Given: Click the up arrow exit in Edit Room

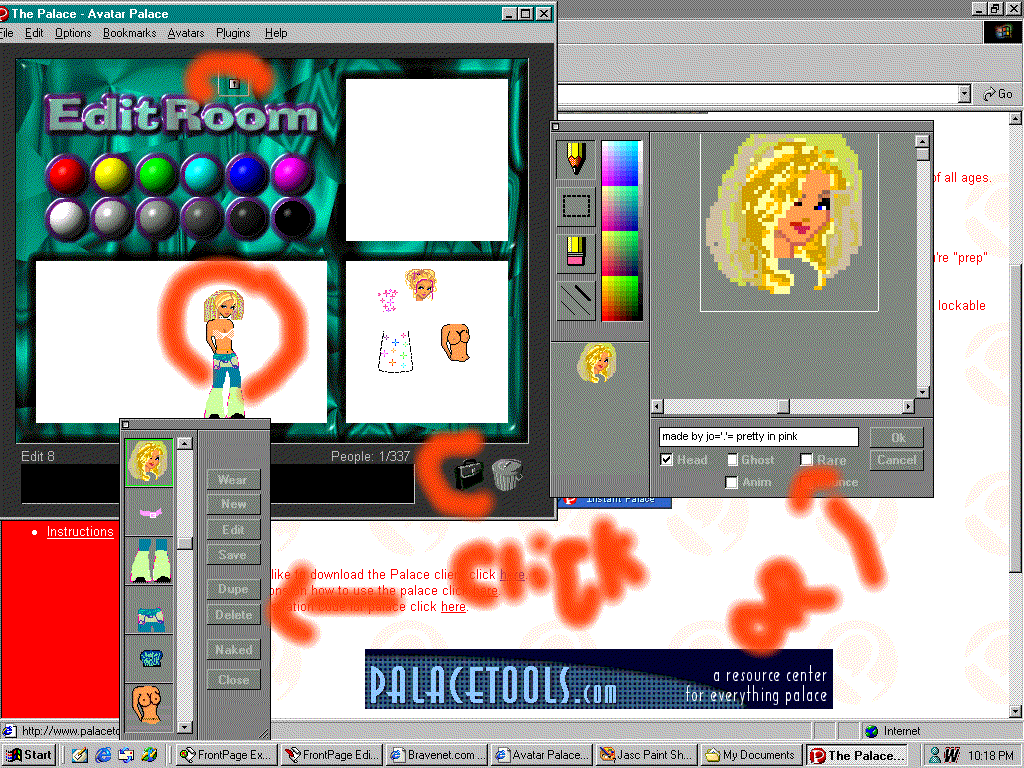Looking at the screenshot, I should (x=234, y=84).
